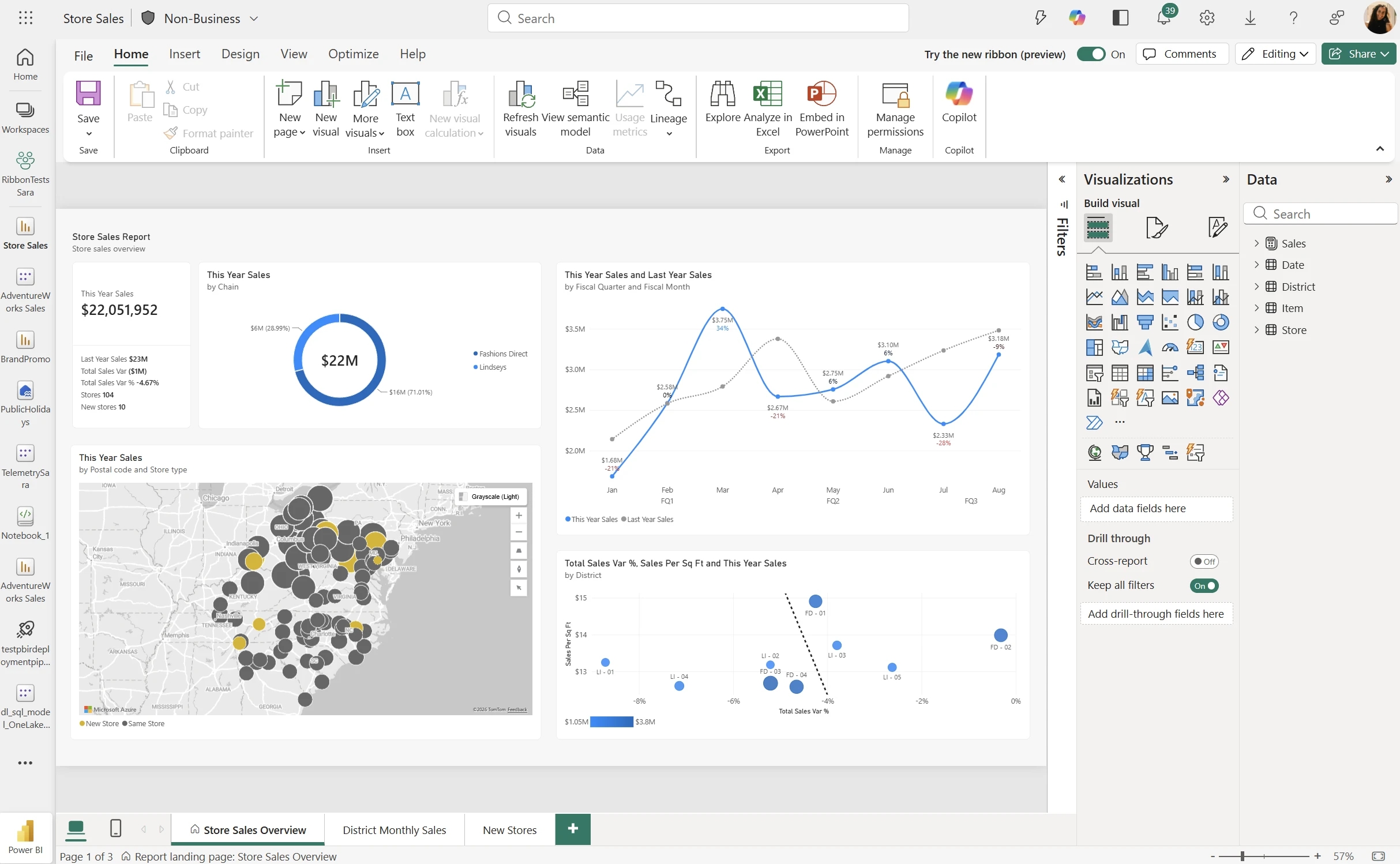Open the Optimize ribbon tab
The height and width of the screenshot is (864, 1400).
(x=353, y=54)
